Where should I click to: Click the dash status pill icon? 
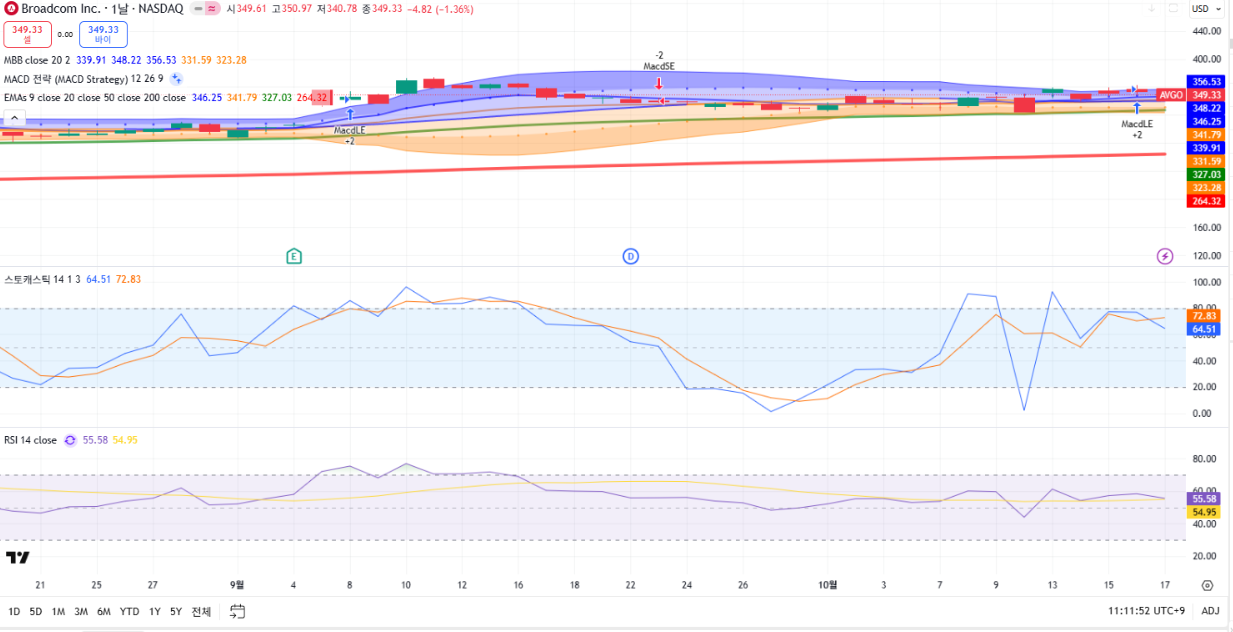pos(197,8)
